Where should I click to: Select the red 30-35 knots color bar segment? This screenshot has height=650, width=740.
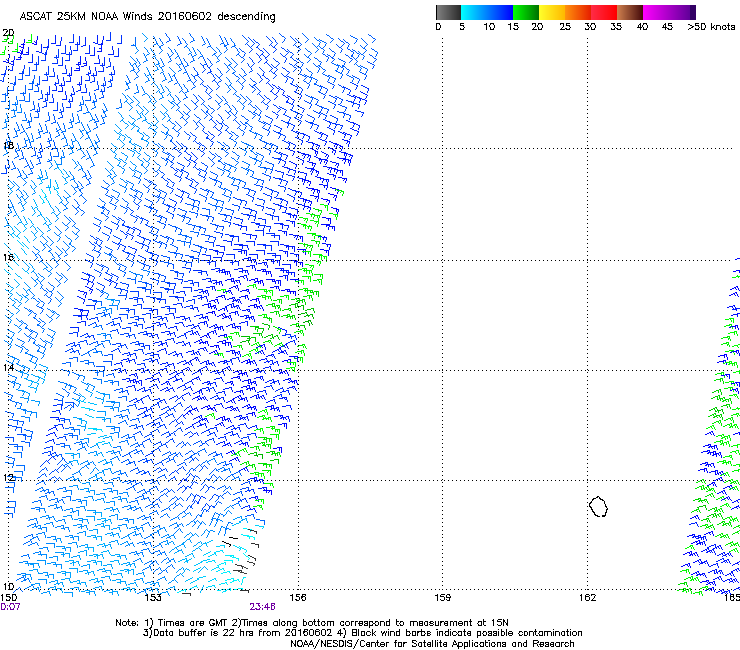[604, 12]
